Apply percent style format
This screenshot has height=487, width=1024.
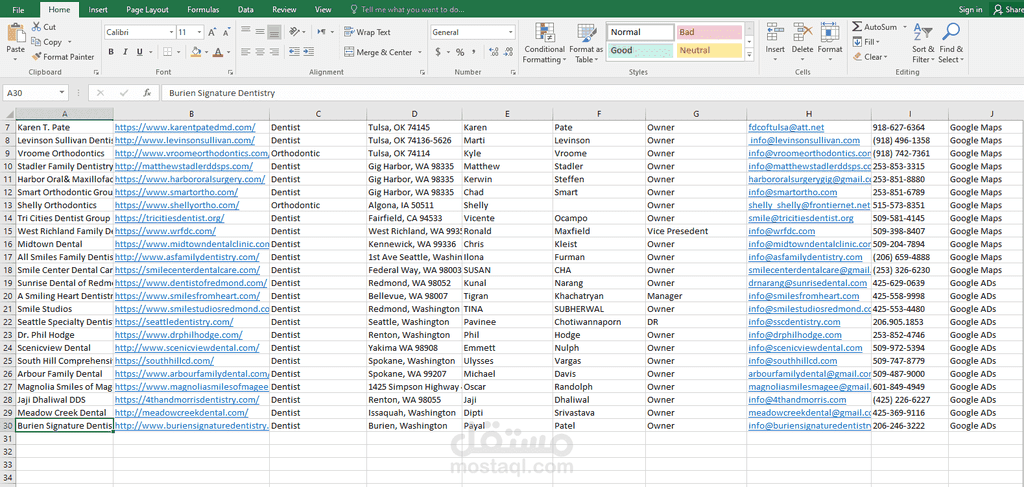(x=460, y=52)
